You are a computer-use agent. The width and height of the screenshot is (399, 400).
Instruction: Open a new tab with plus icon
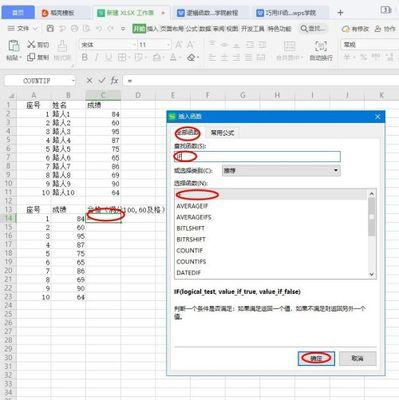[340, 13]
